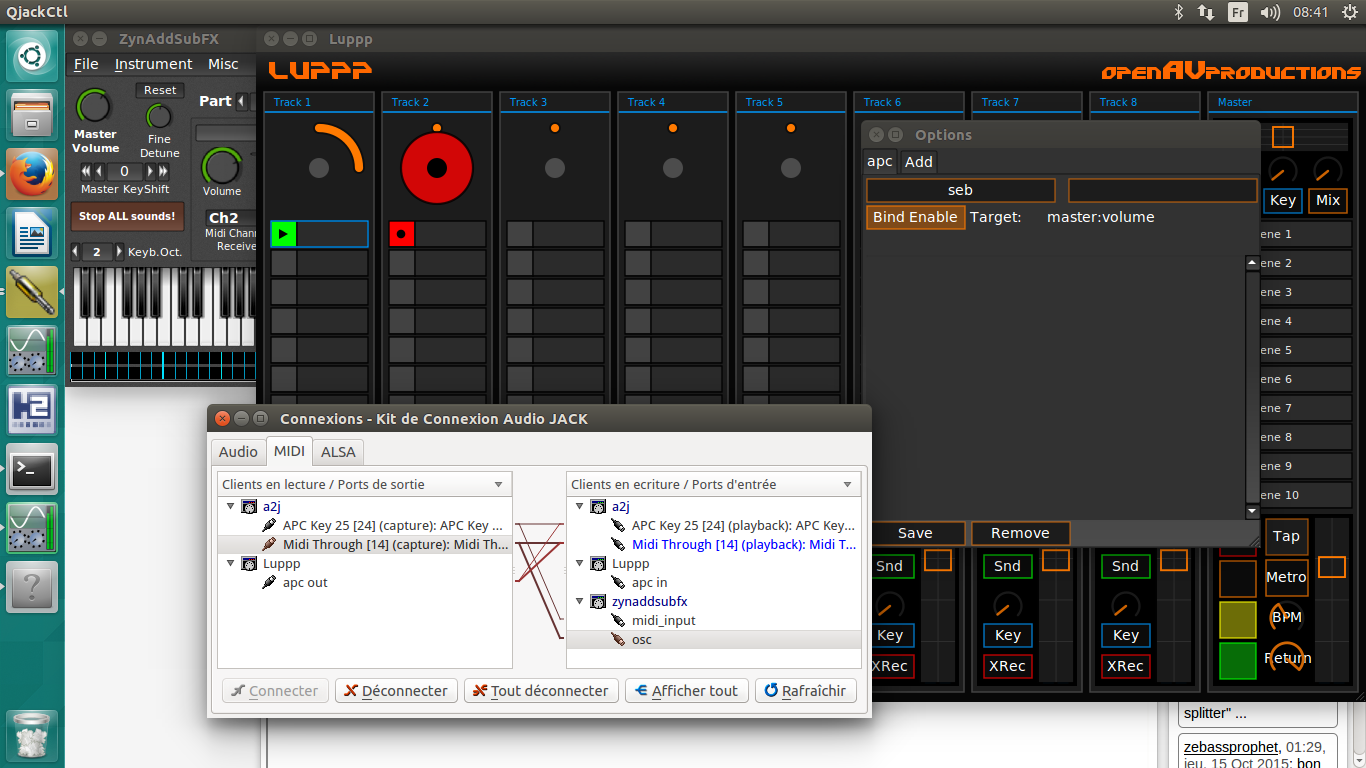The width and height of the screenshot is (1366, 768).
Task: Switch to the Audio tab in Connexions
Action: 238,452
